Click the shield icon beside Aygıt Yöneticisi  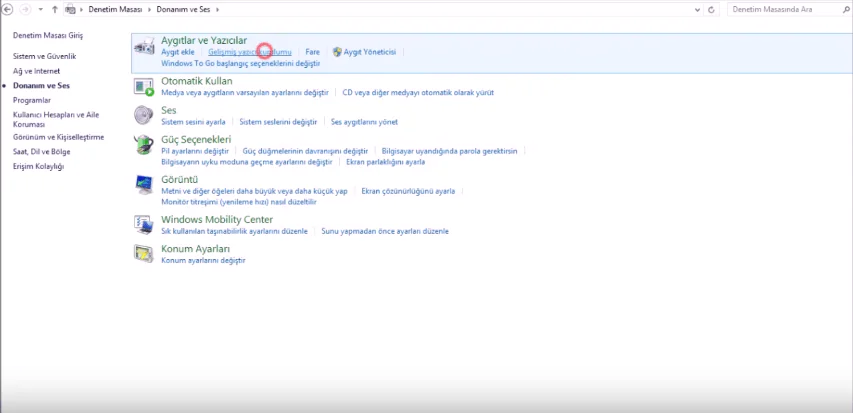(x=337, y=52)
